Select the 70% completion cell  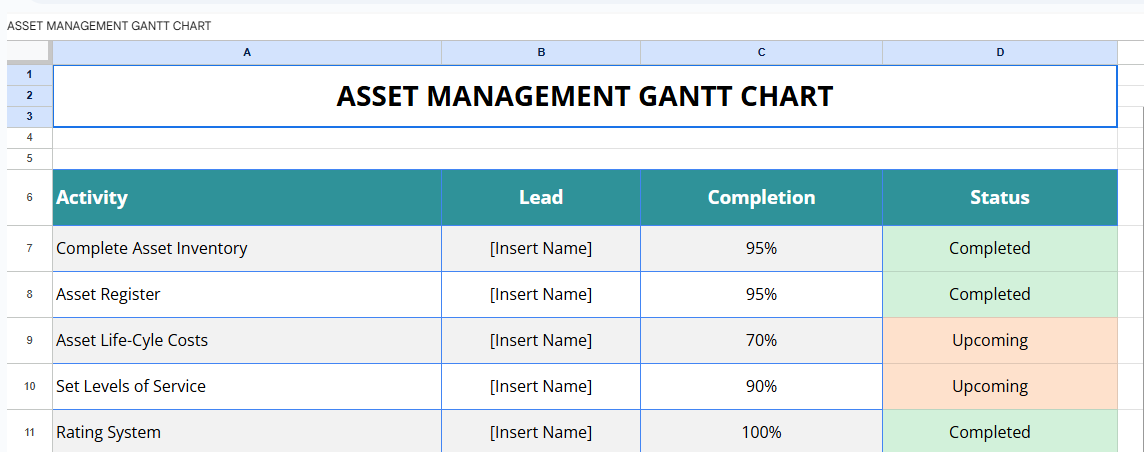point(761,340)
